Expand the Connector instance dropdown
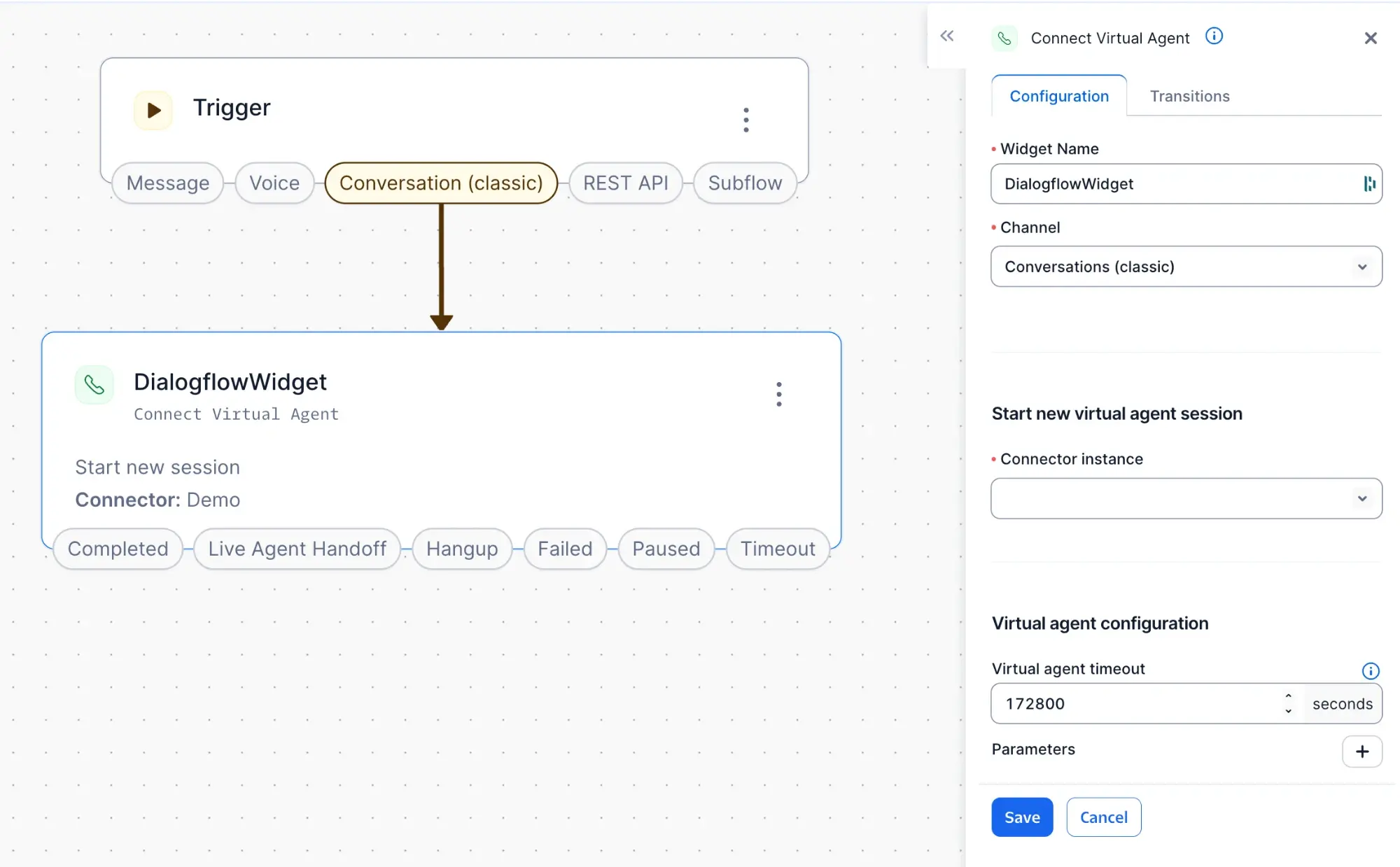The width and height of the screenshot is (1400, 867). pos(1186,498)
